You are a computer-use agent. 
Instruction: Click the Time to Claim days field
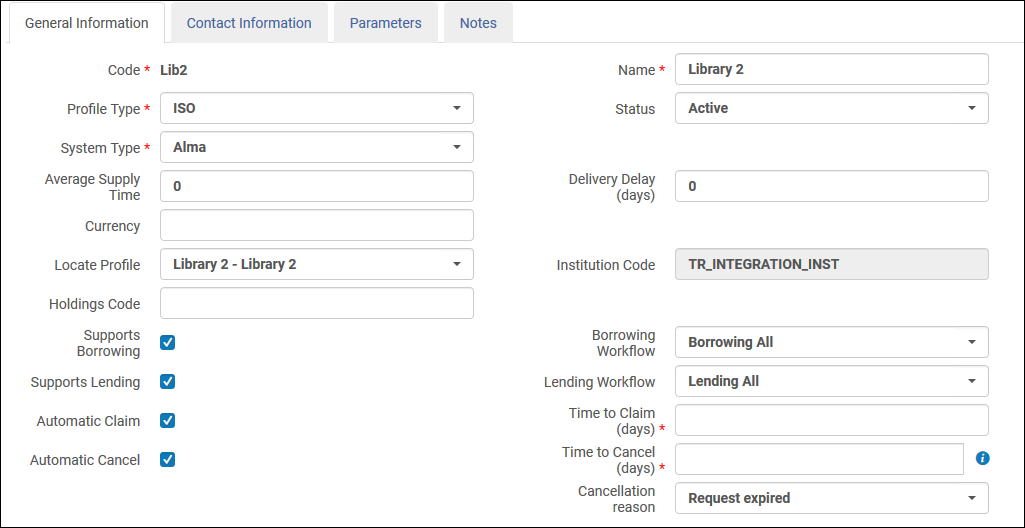pyautogui.click(x=831, y=420)
